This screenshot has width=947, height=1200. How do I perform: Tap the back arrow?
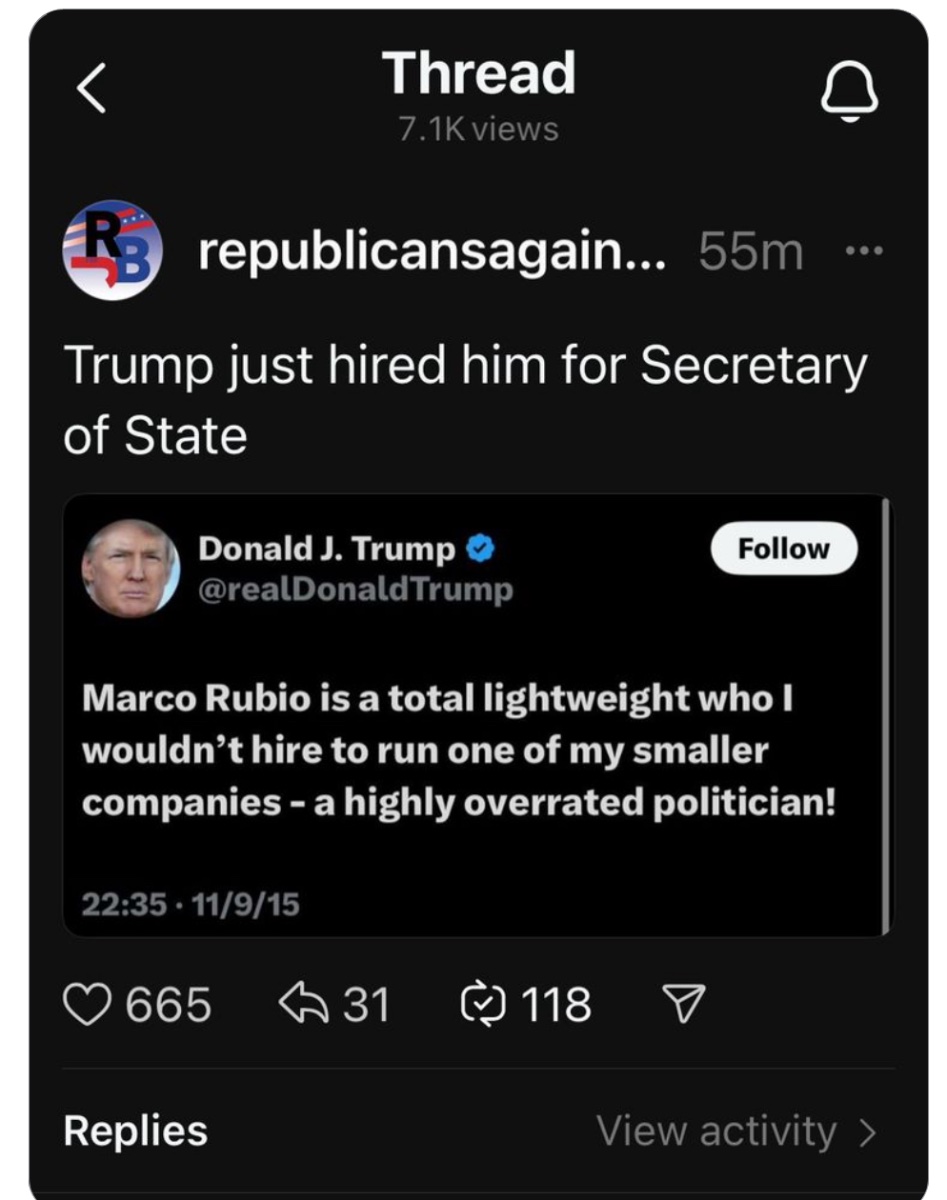pos(92,92)
